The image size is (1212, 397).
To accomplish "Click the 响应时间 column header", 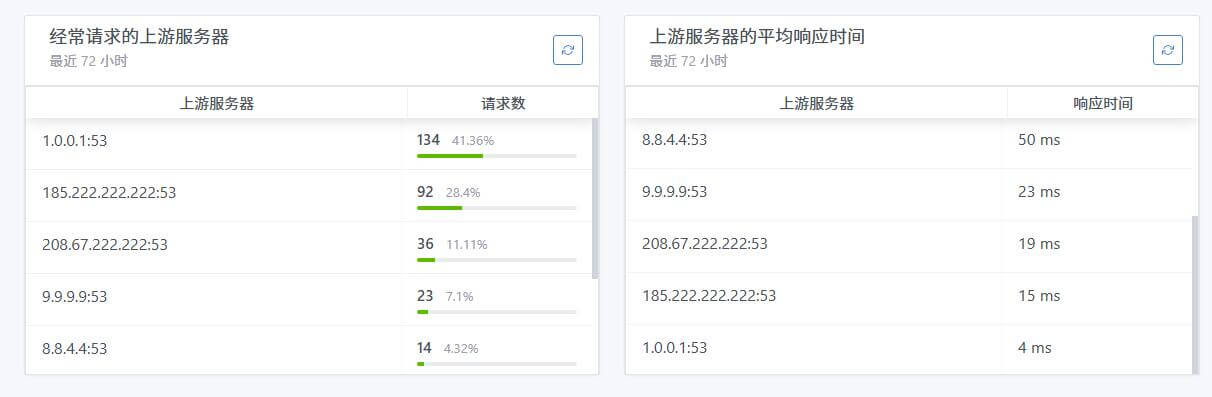I will click(x=1103, y=103).
